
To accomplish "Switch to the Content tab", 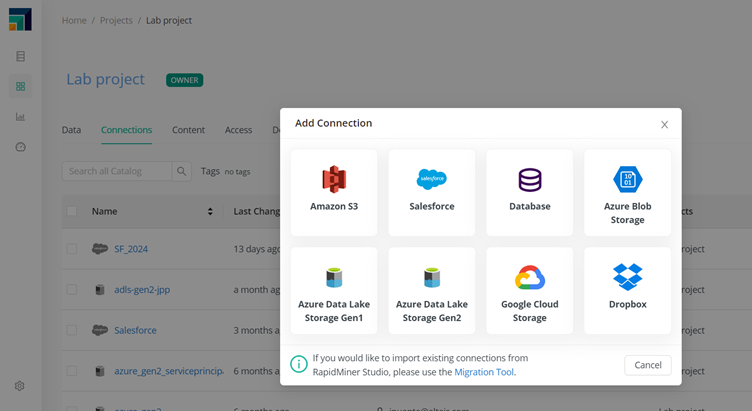I will point(188,130).
